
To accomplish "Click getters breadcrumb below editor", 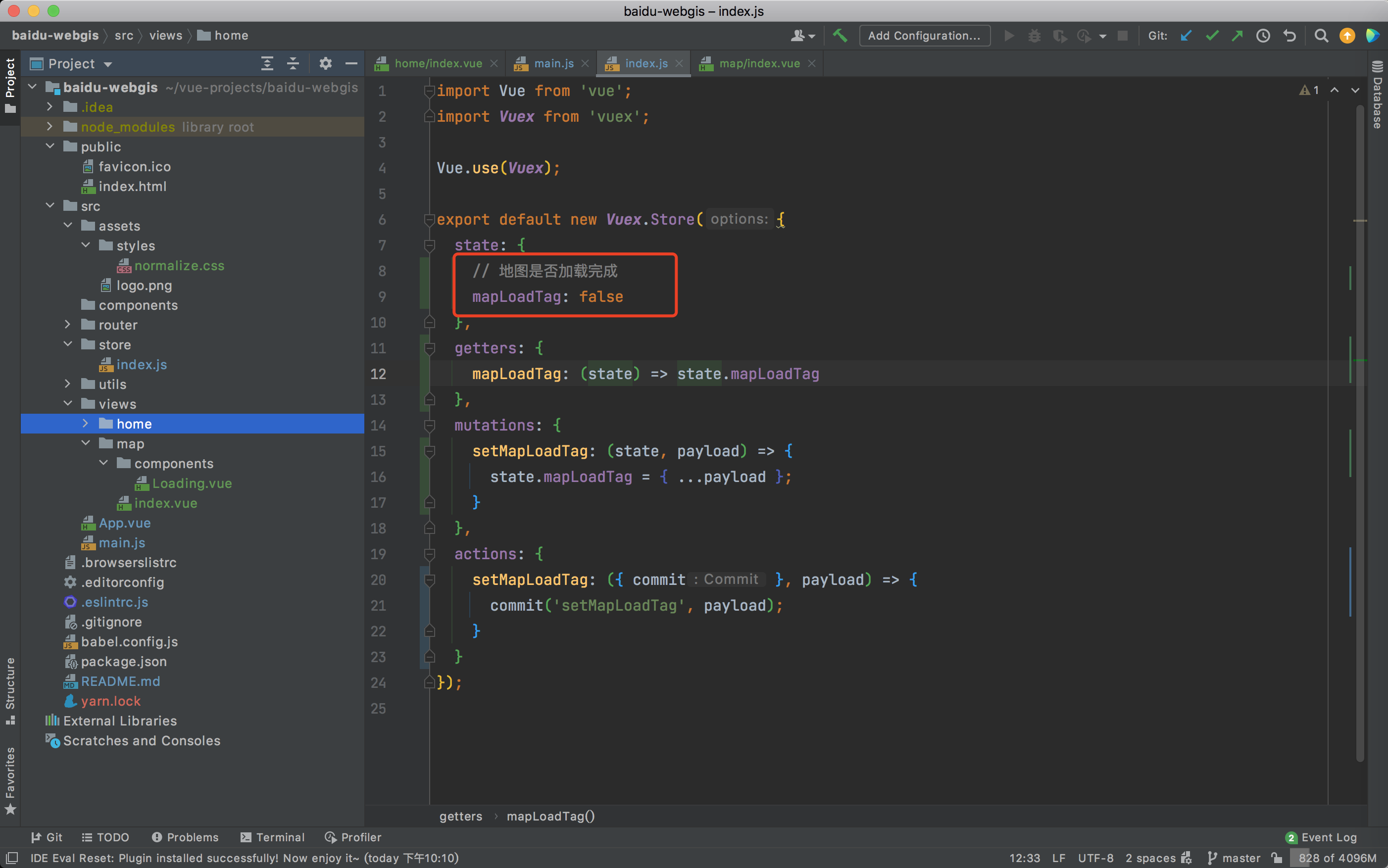I will 460,816.
